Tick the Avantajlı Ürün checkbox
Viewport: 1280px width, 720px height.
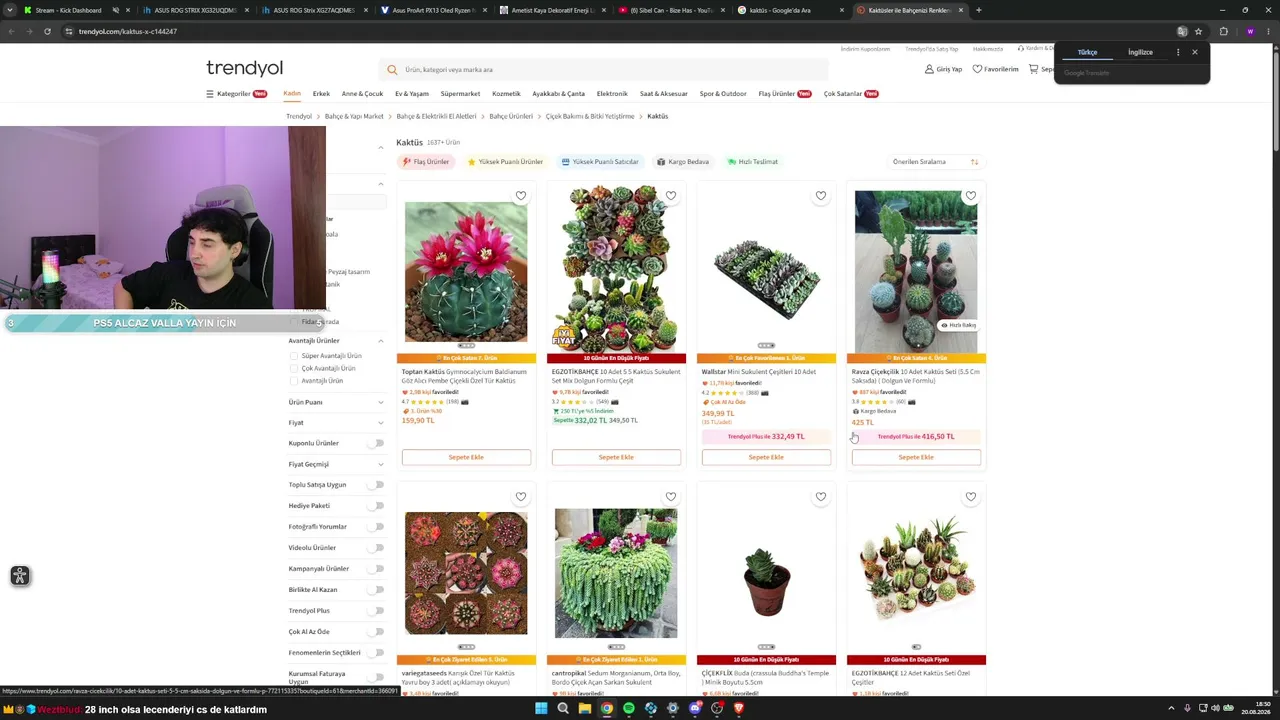[x=293, y=381]
